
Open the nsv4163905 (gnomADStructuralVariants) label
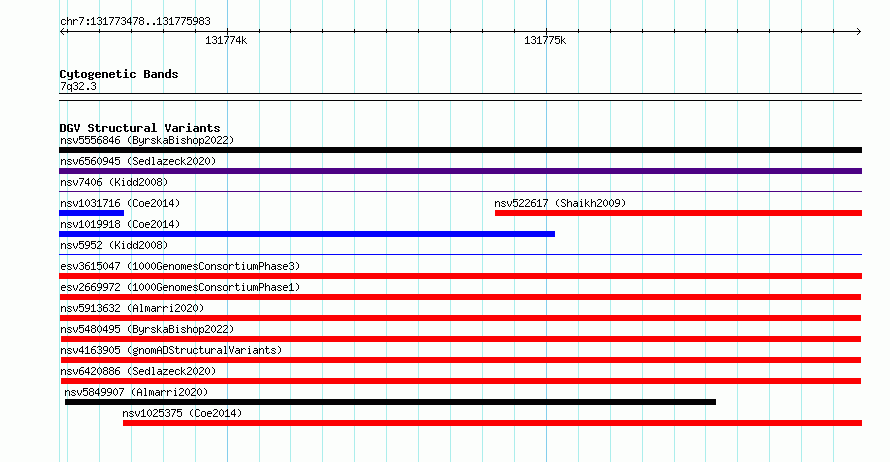[171, 350]
